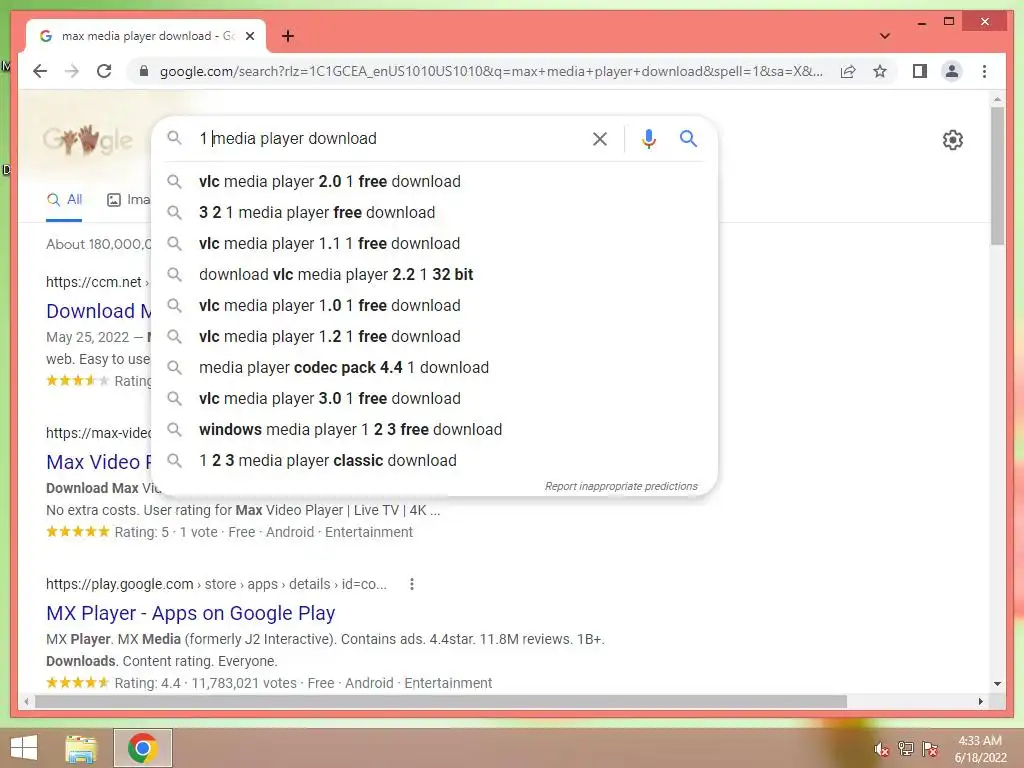Screen dimensions: 1024x768
Task: Choose suggestion vlc media player 2.0 1 free download
Action: point(434,182)
